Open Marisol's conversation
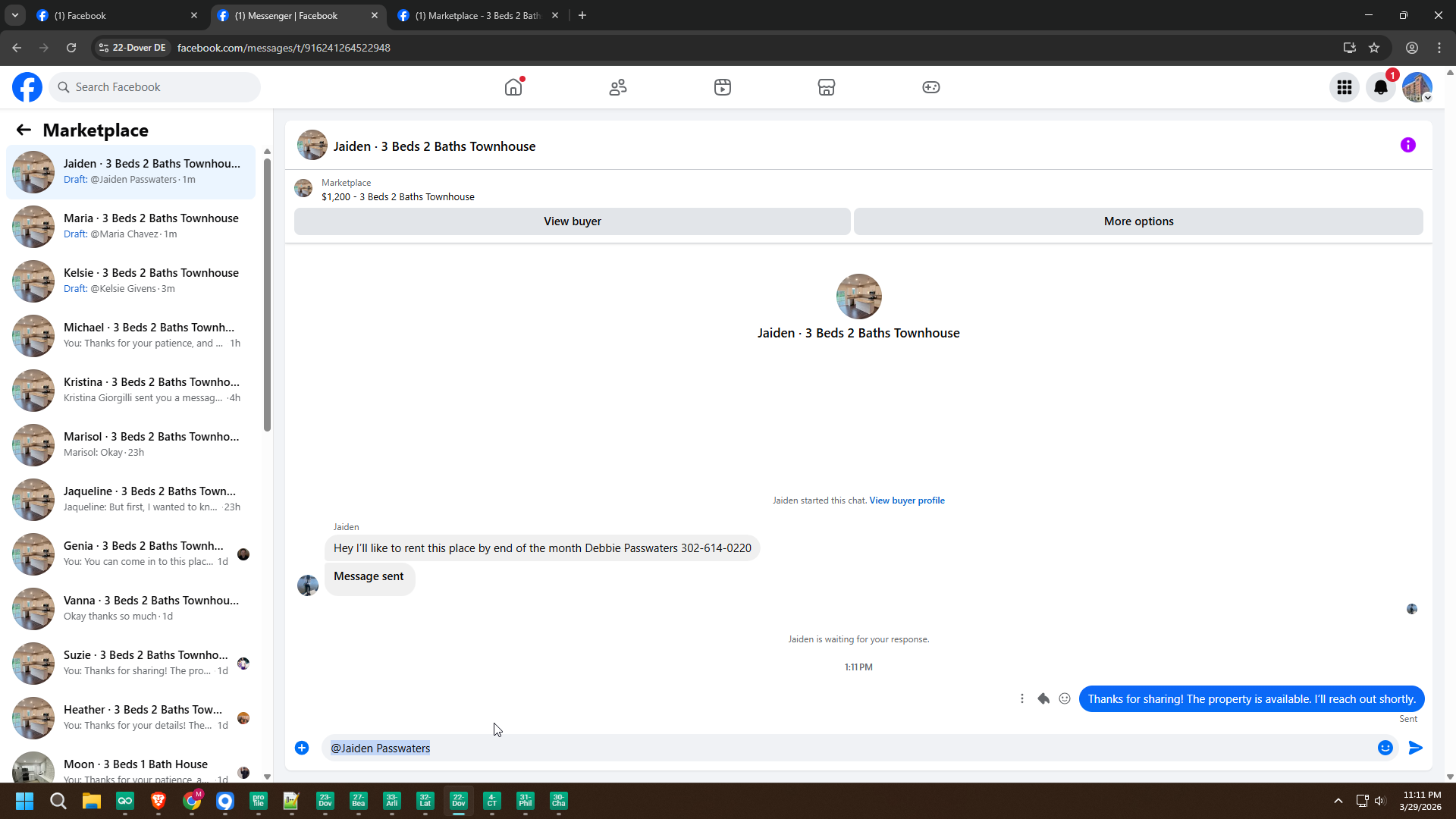Screen dimensions: 1456x819 pos(131,445)
